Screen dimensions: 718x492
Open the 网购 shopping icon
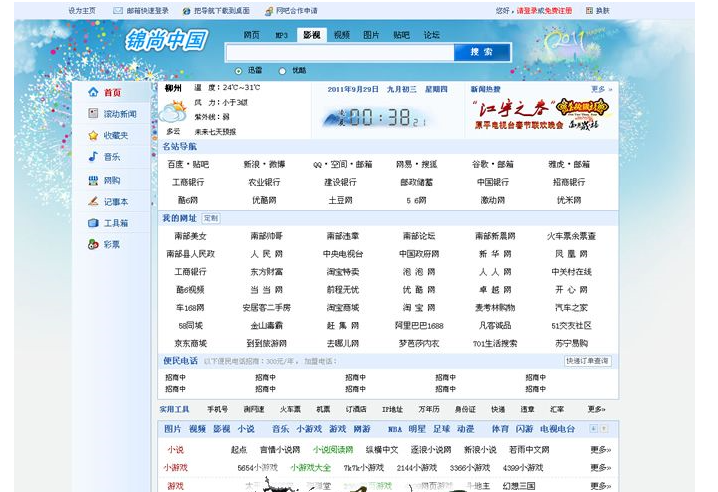click(x=93, y=180)
